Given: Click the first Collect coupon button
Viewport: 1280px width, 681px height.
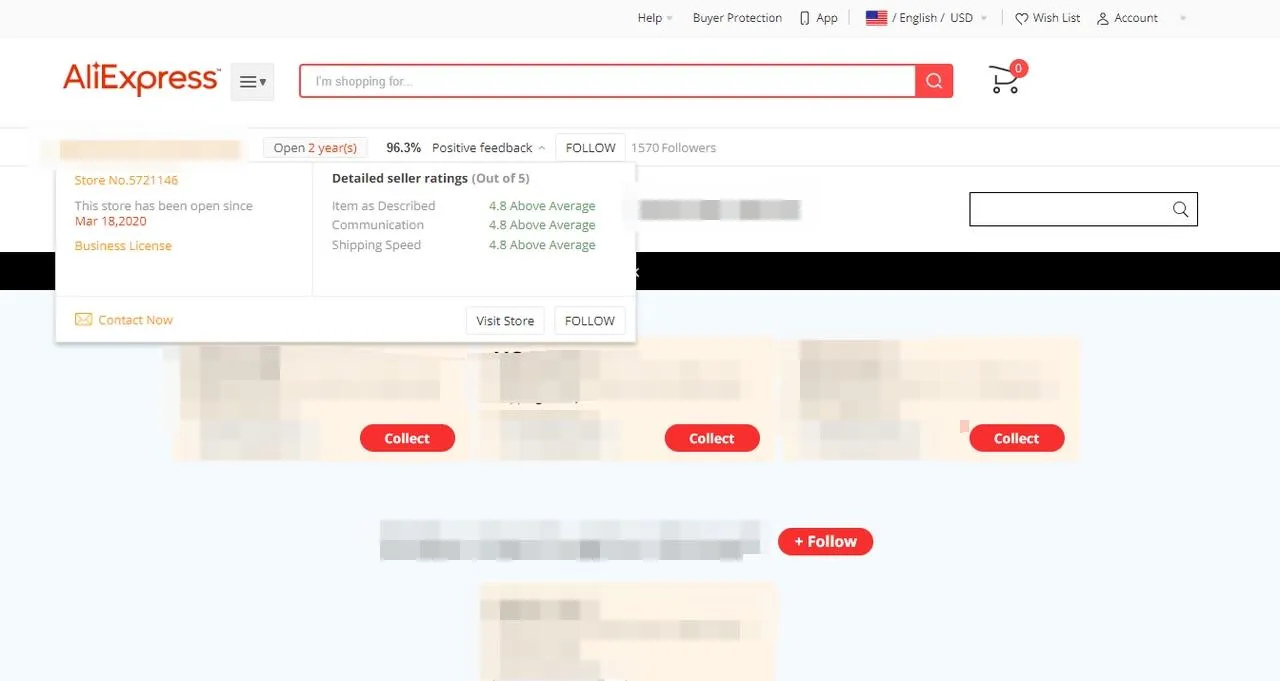Looking at the screenshot, I should [x=407, y=438].
